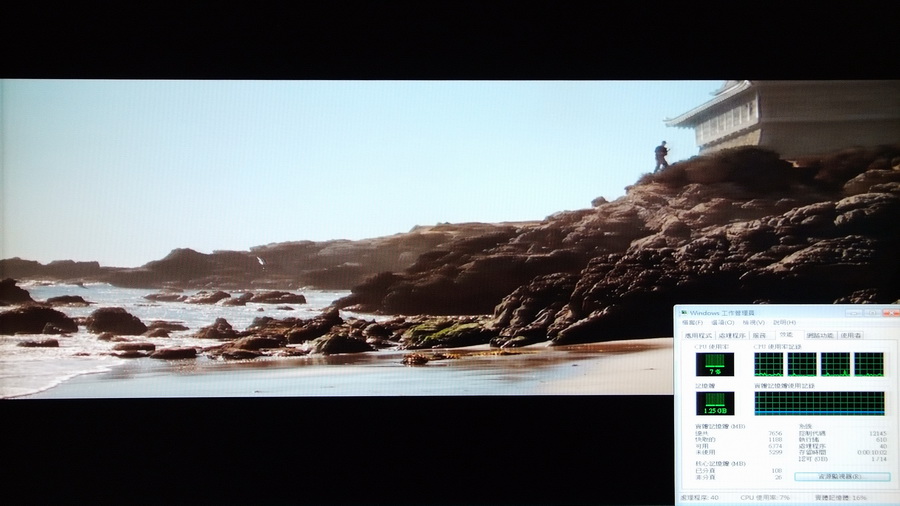Maximize the Windows 工作管理員 window
Screen dimensions: 900x506
[872, 313]
